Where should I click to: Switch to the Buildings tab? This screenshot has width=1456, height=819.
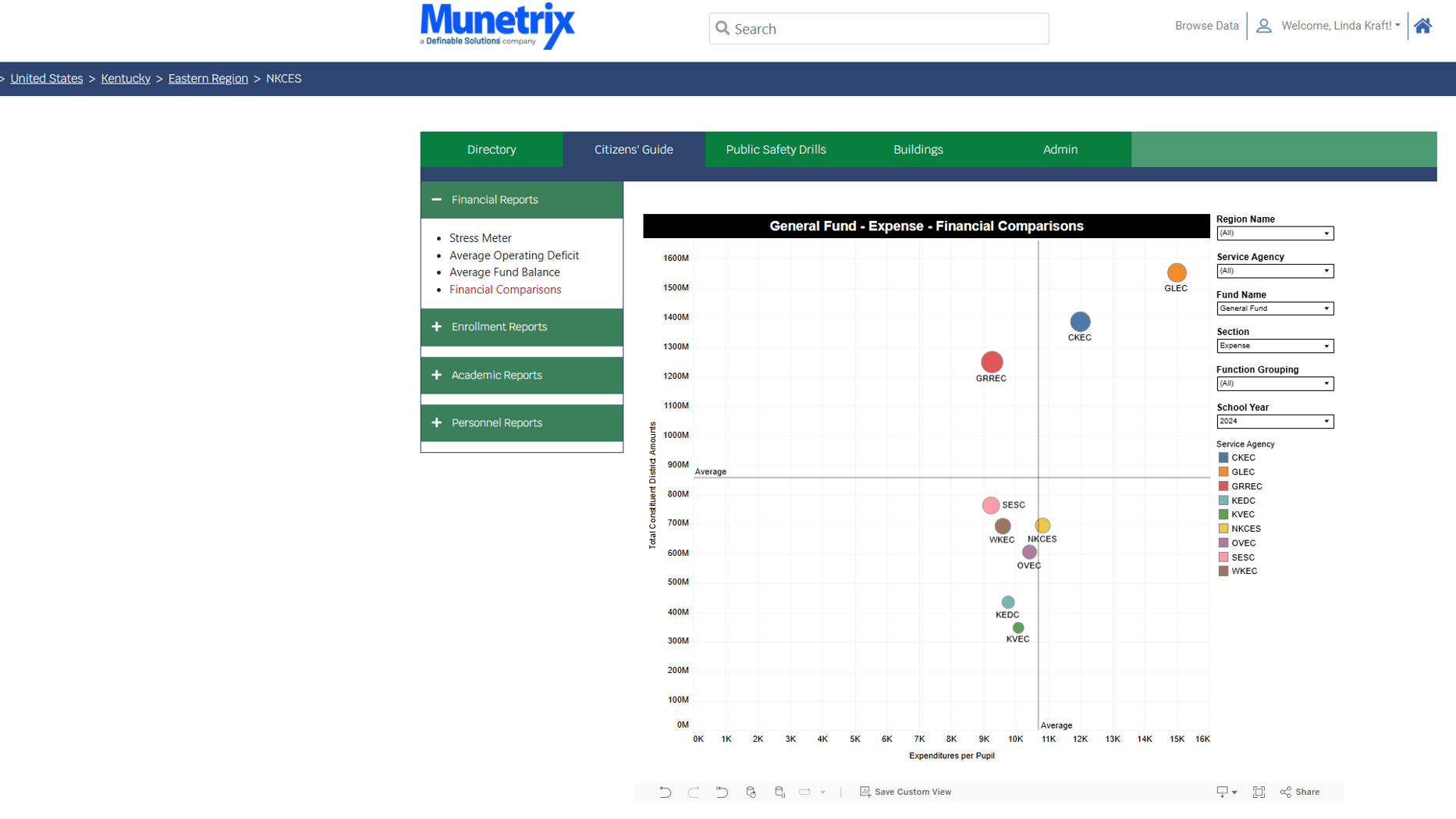coord(918,149)
